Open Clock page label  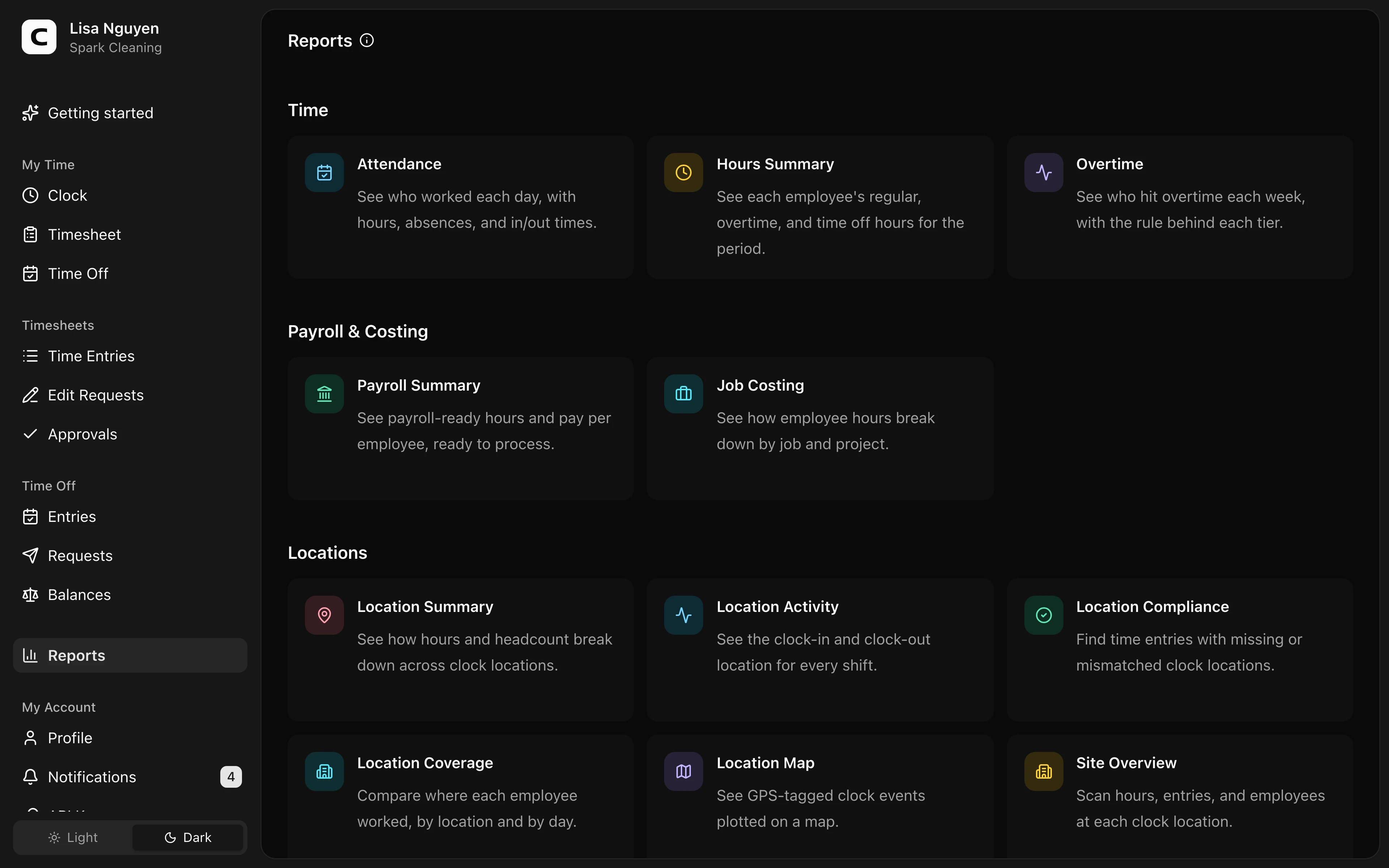click(67, 196)
